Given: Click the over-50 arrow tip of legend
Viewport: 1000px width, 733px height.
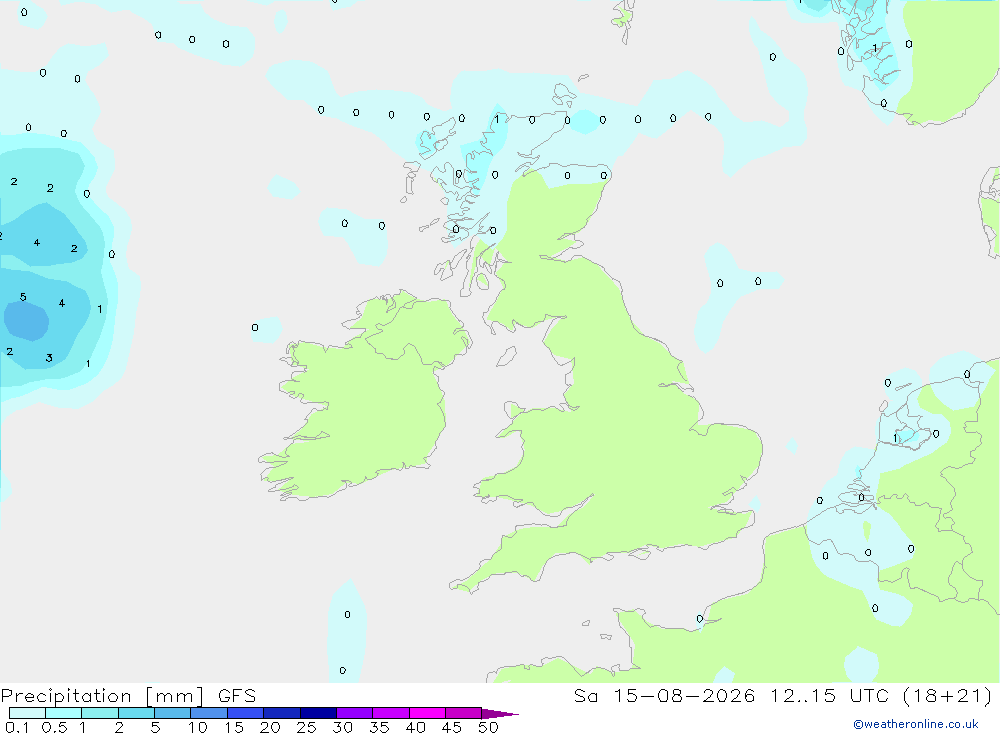Looking at the screenshot, I should pyautogui.click(x=501, y=714).
